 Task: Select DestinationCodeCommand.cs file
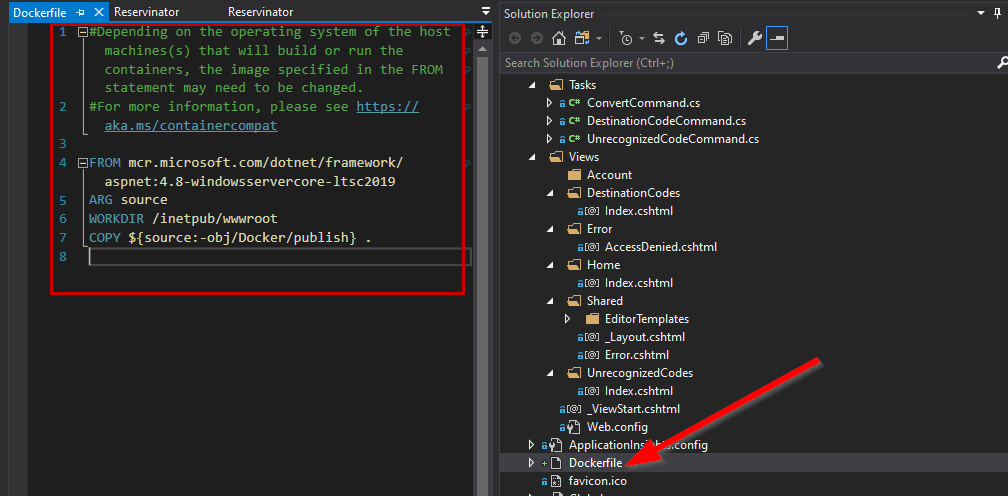coord(666,121)
